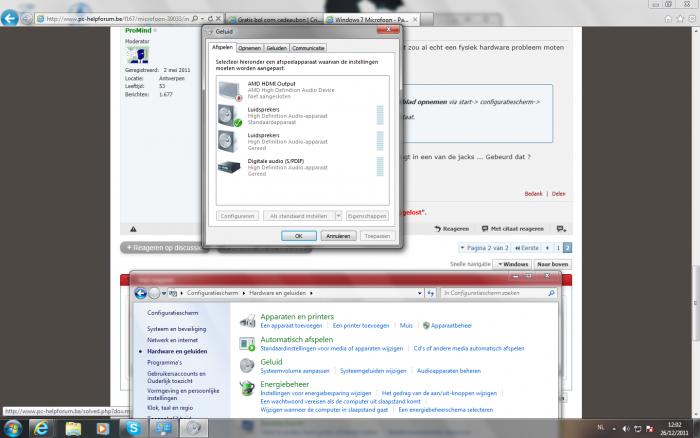Image resolution: width=700 pixels, height=438 pixels.
Task: Click the clock in the system tray
Action: point(674,429)
